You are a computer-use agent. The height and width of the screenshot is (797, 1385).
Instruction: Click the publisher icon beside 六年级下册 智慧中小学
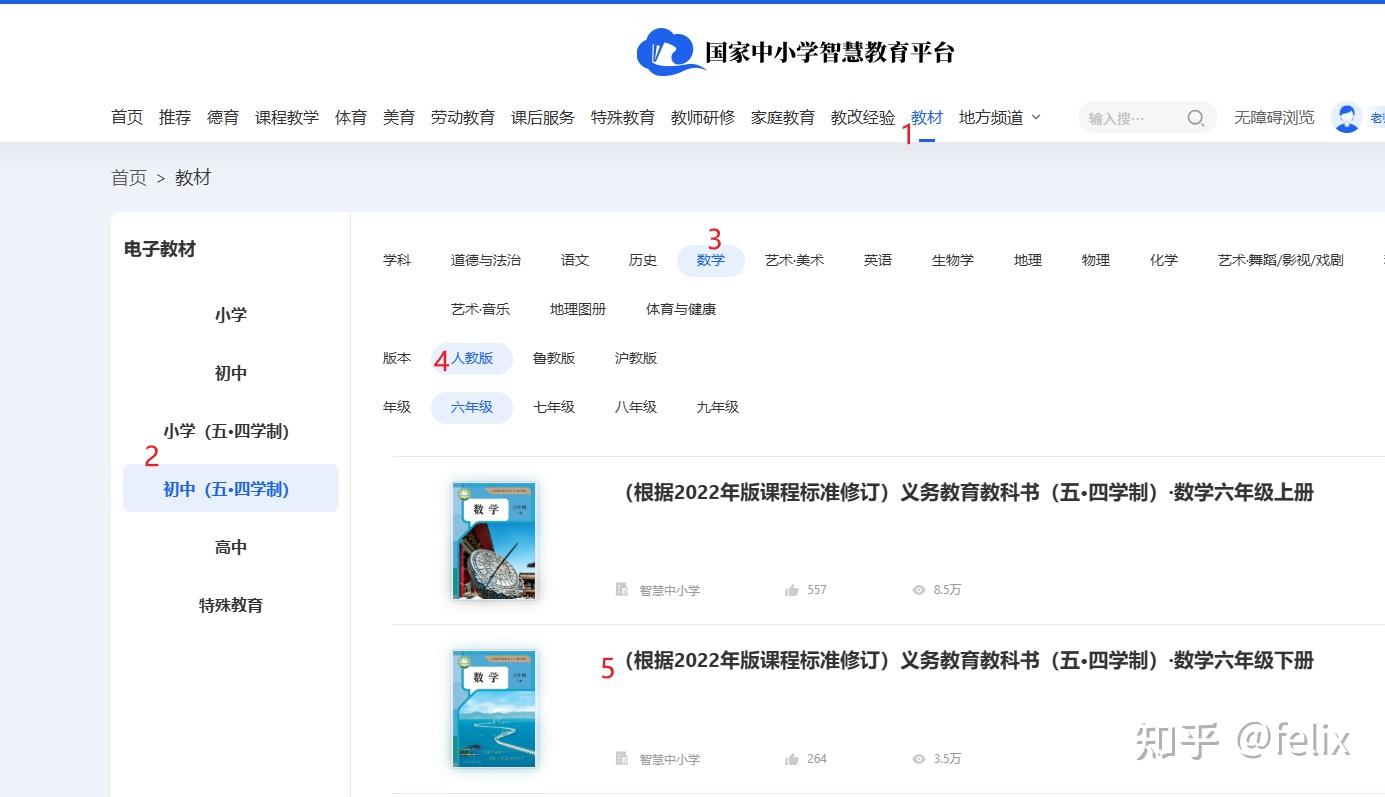tap(621, 759)
